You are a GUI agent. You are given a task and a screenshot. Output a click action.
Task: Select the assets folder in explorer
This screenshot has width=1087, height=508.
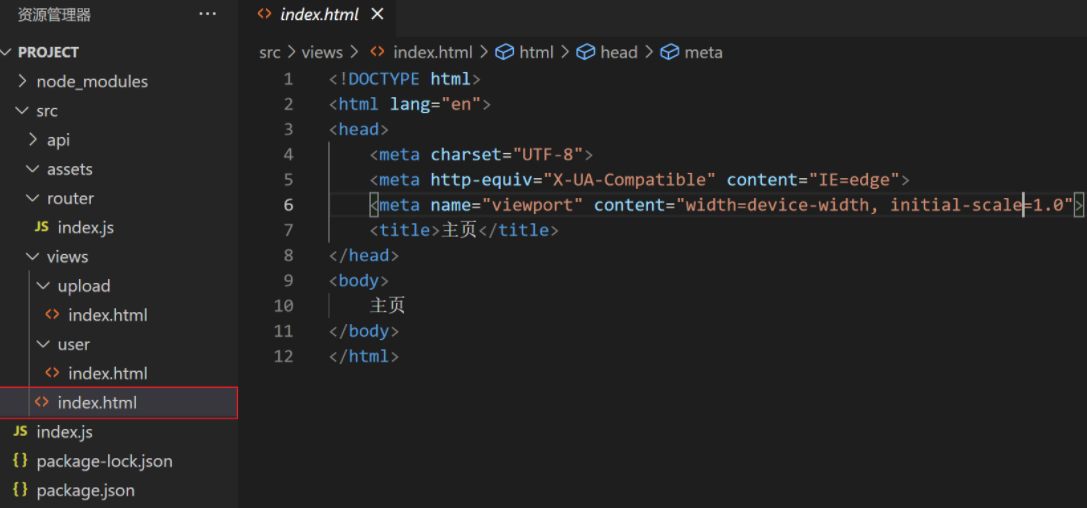(x=69, y=169)
